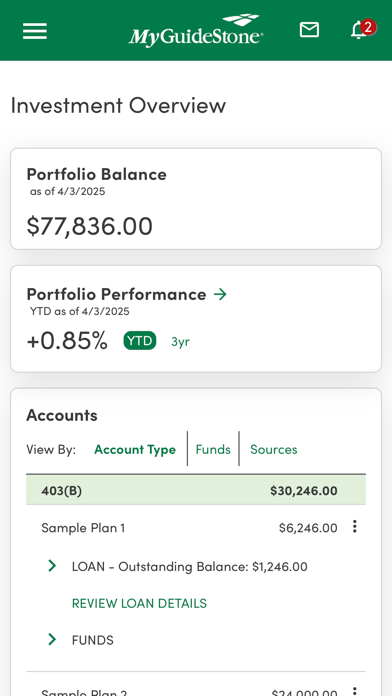View accounts by Sources
392x696 pixels.
coord(274,449)
